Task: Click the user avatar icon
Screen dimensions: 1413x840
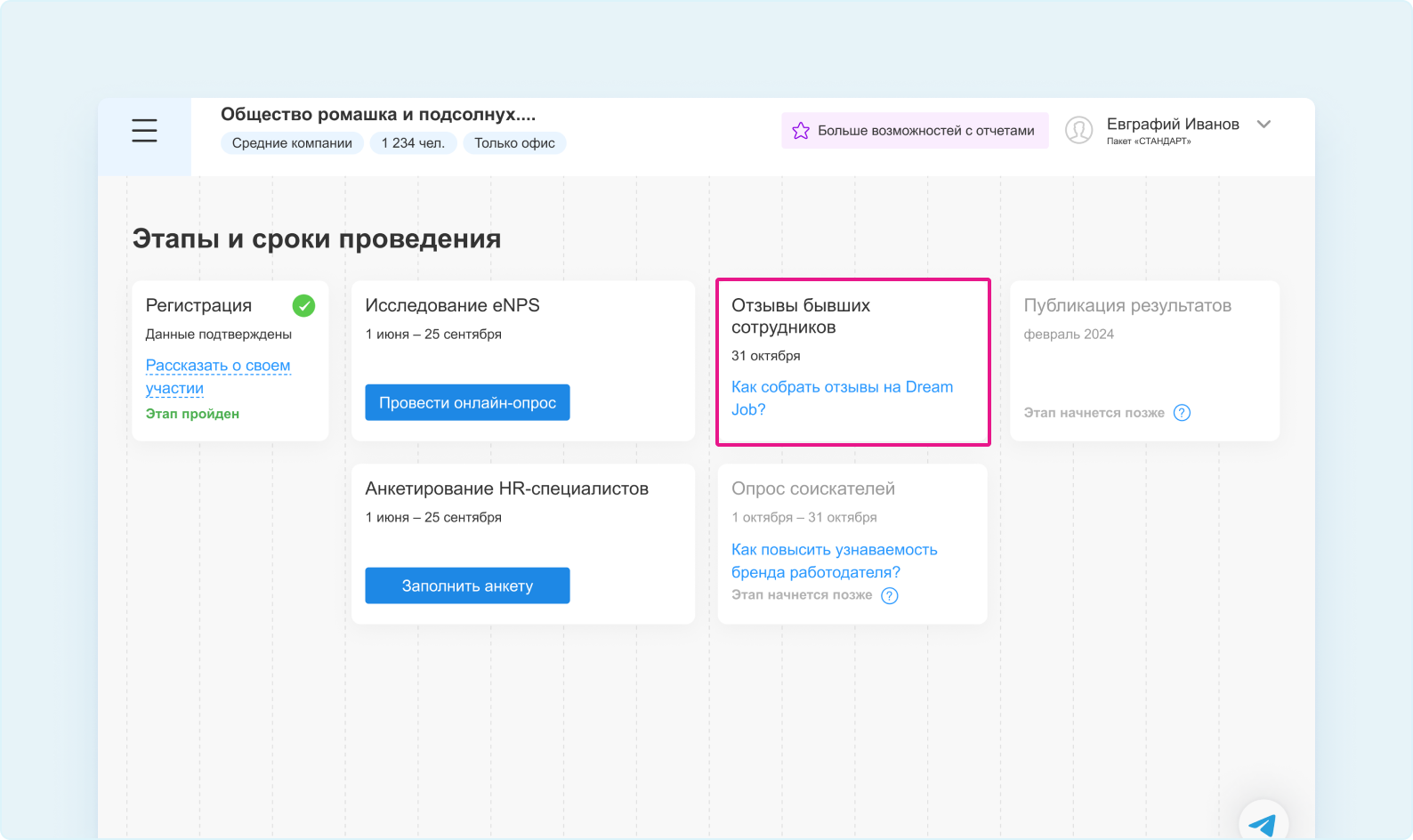Action: click(1078, 130)
